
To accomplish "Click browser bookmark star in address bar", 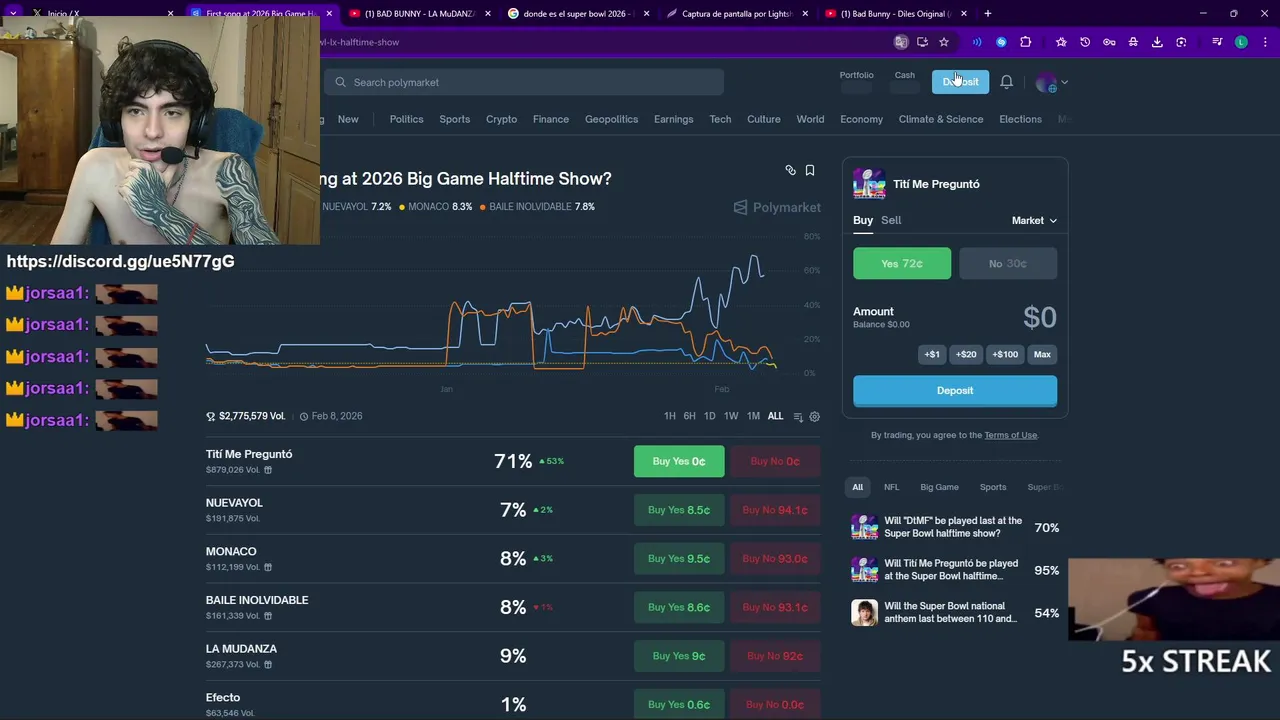I will tap(944, 42).
